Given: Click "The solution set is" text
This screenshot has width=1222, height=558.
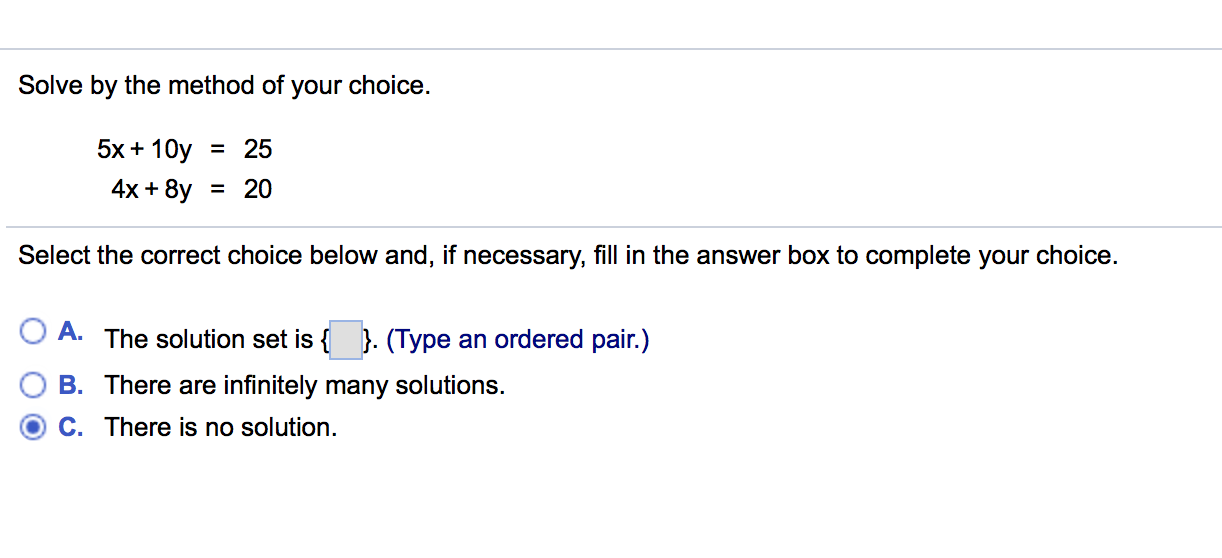Looking at the screenshot, I should [209, 340].
